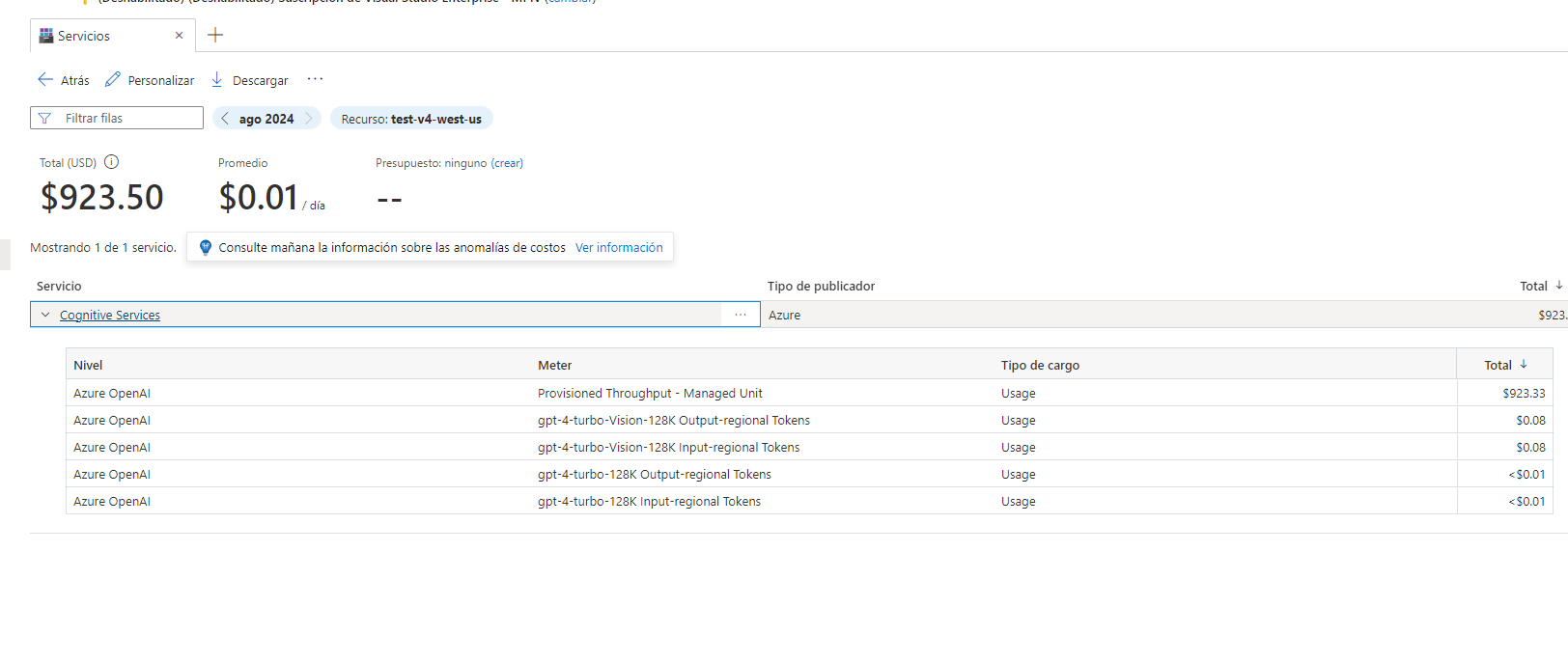Open the toolbar ellipsis more options
This screenshot has width=1568, height=662.
click(x=315, y=79)
